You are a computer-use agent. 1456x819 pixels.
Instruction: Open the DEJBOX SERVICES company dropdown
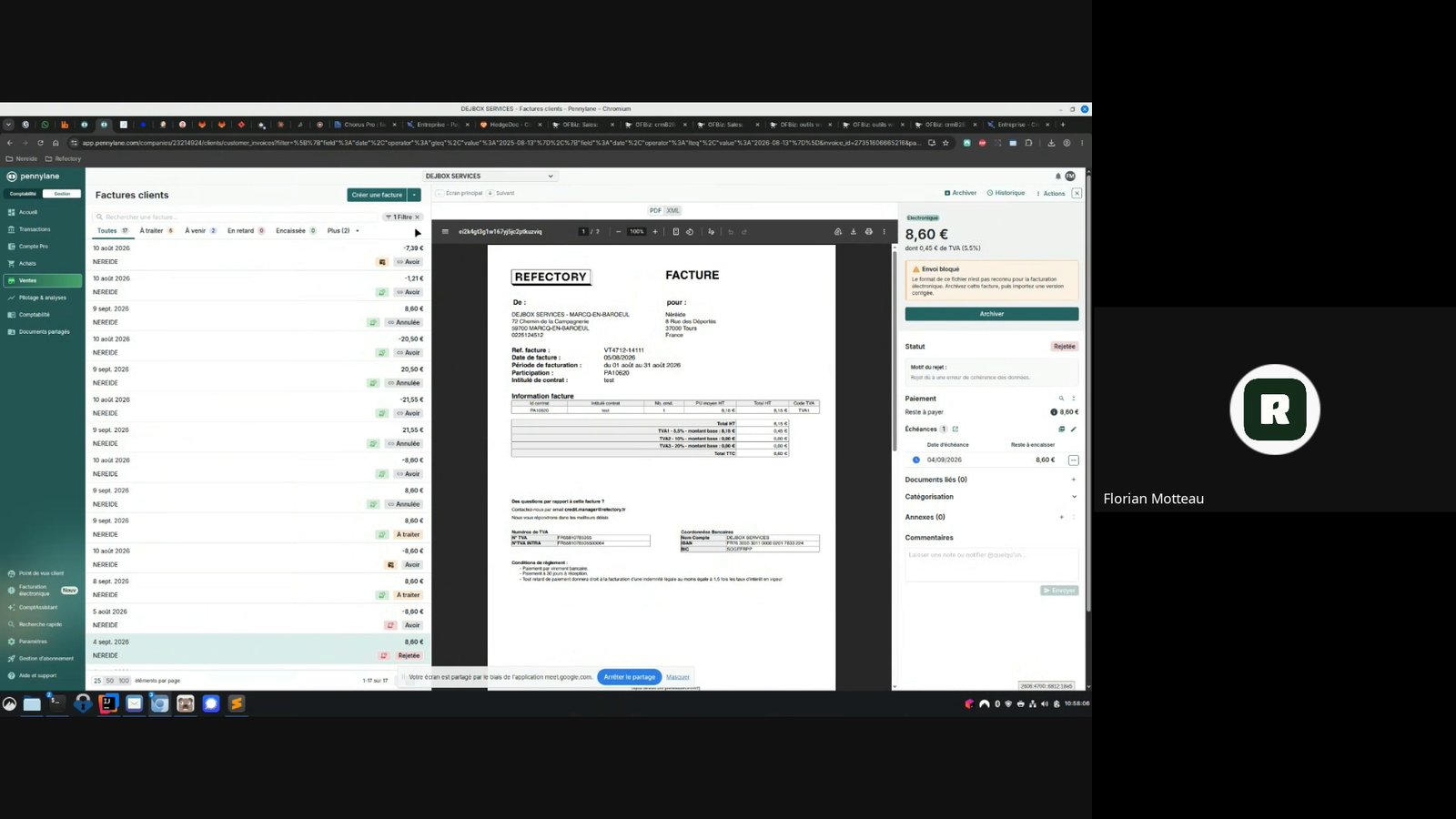coord(489,177)
